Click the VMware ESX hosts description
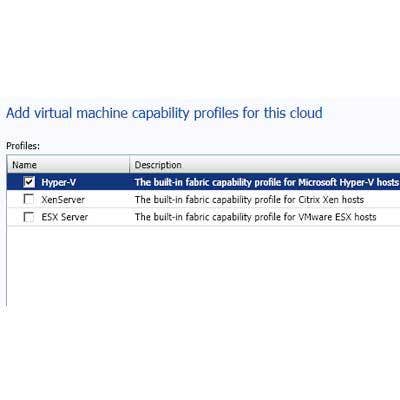Image resolution: width=400 pixels, height=400 pixels. pos(255,217)
